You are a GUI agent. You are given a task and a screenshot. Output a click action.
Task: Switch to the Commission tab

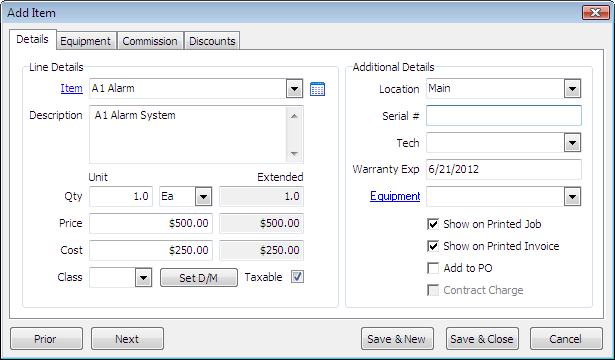pos(150,41)
